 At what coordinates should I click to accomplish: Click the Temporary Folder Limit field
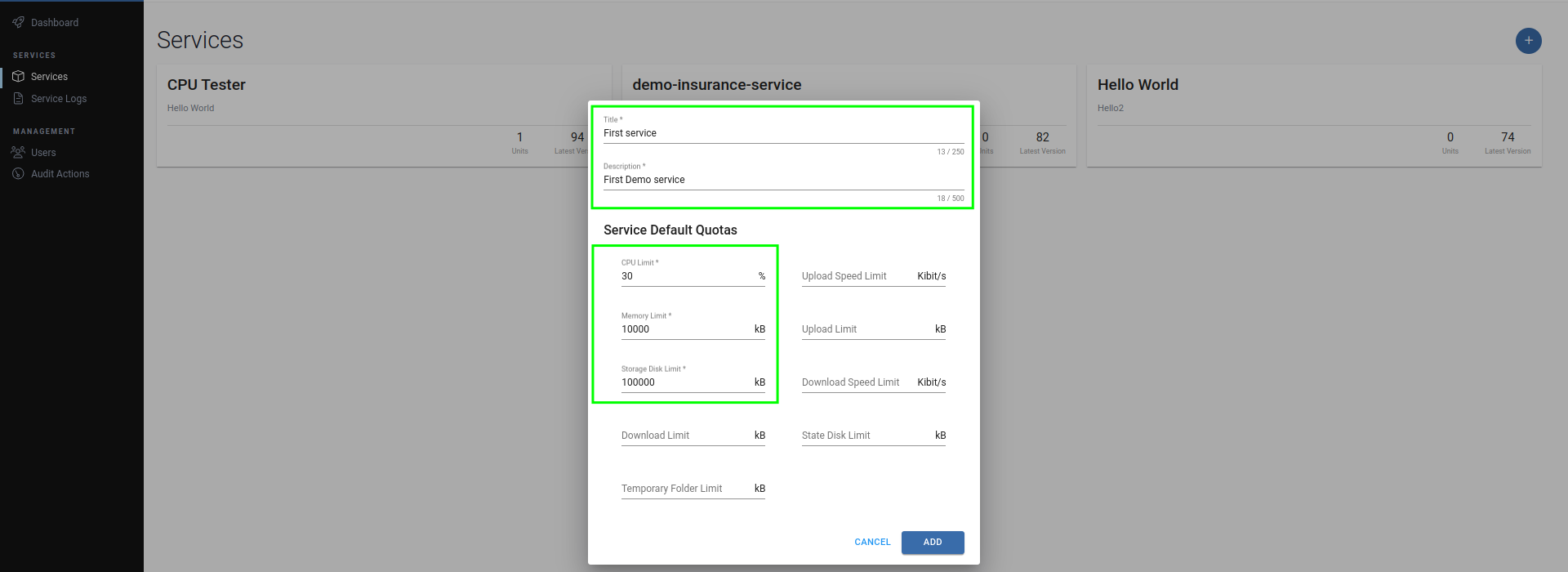click(x=693, y=489)
